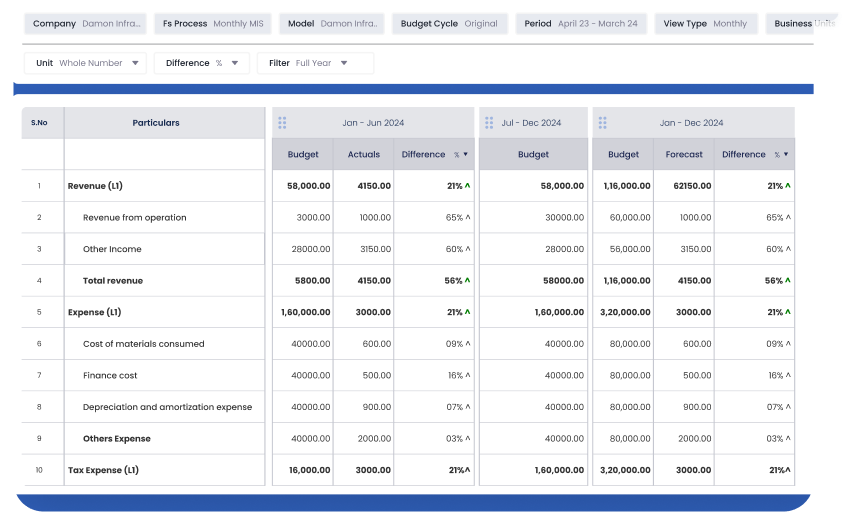The width and height of the screenshot is (845, 518).
Task: Click 56,000.00 annual budget for Other Income
Action: coord(630,249)
